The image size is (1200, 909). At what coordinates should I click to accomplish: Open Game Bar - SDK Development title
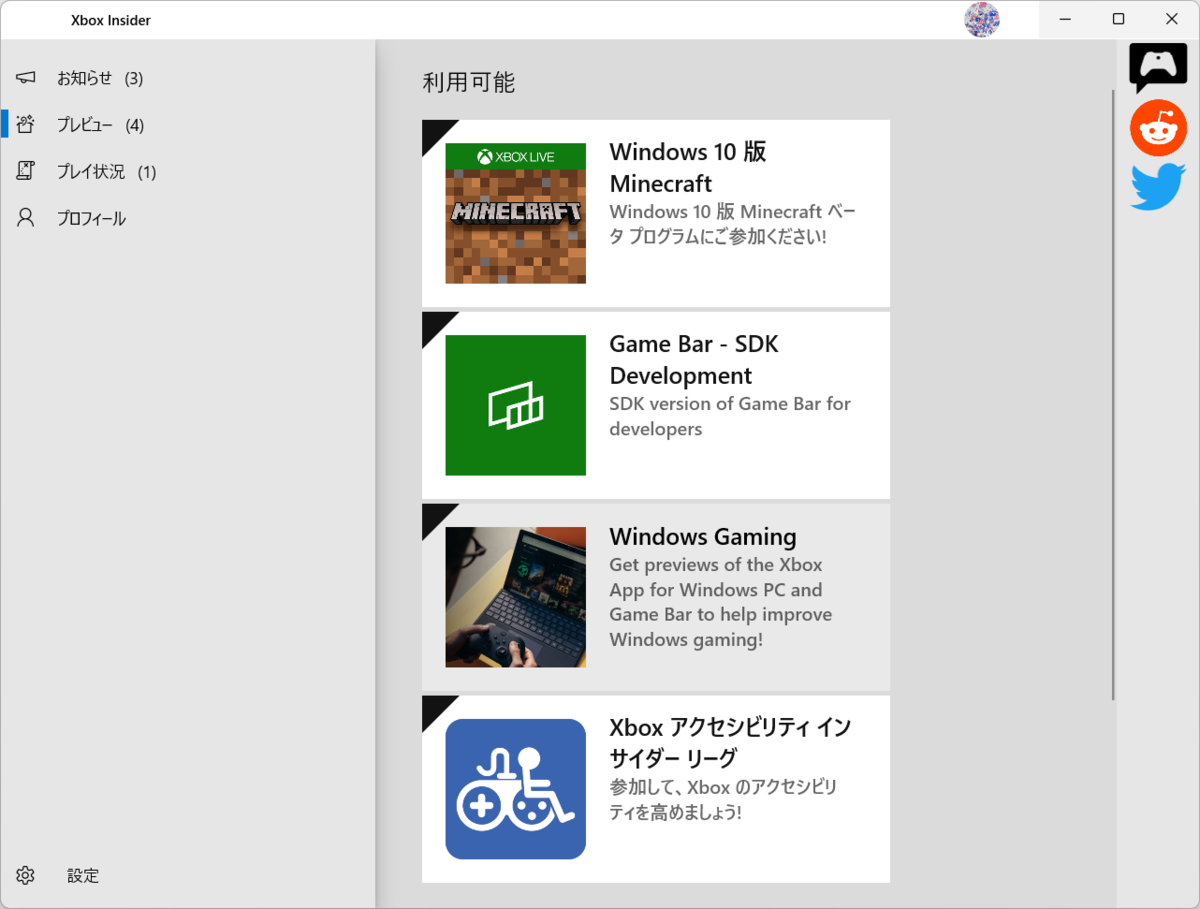[695, 360]
